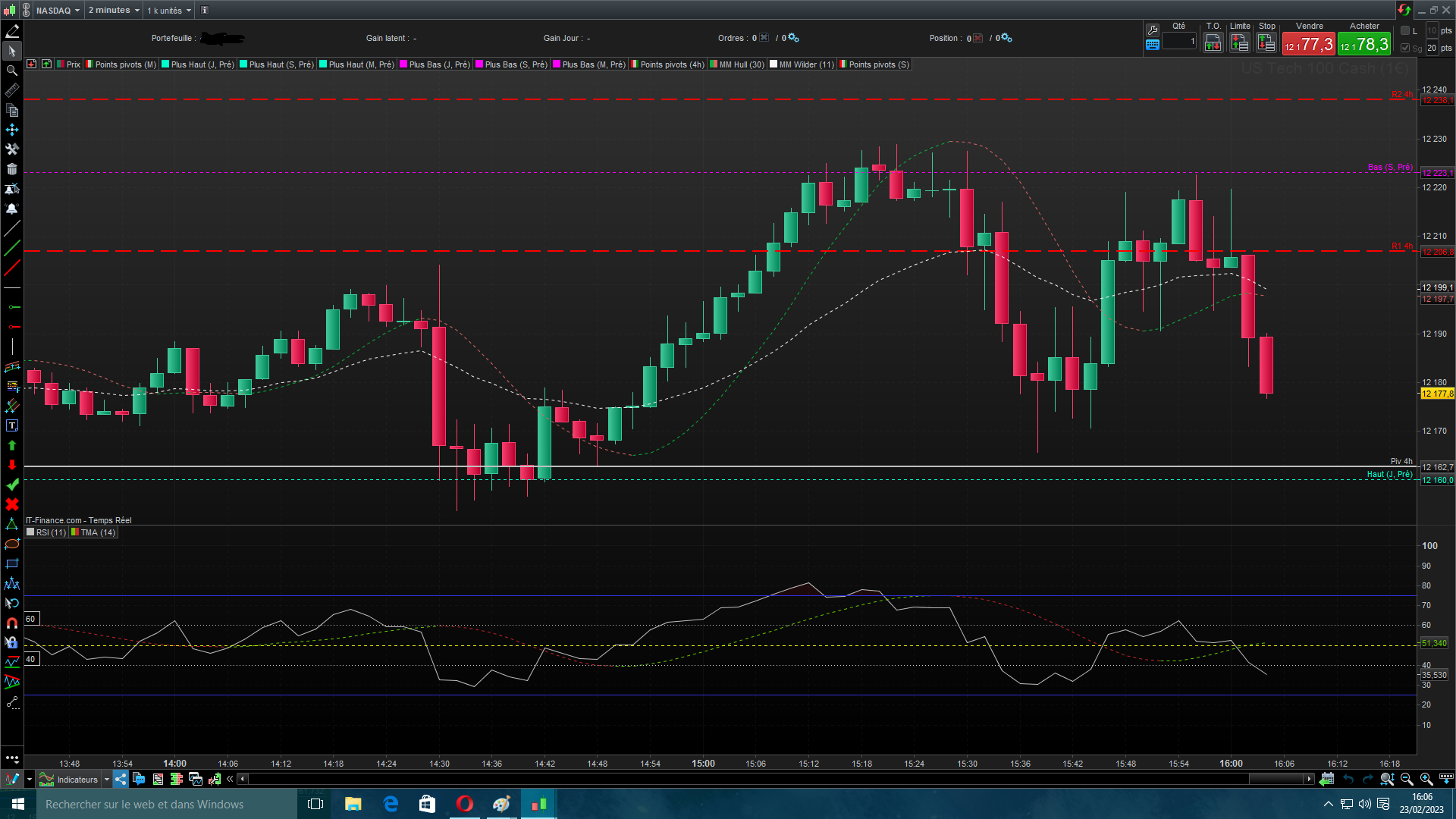This screenshot has height=819, width=1456.
Task: Select the magnifier zoom tool in left toolbar
Action: (x=11, y=71)
